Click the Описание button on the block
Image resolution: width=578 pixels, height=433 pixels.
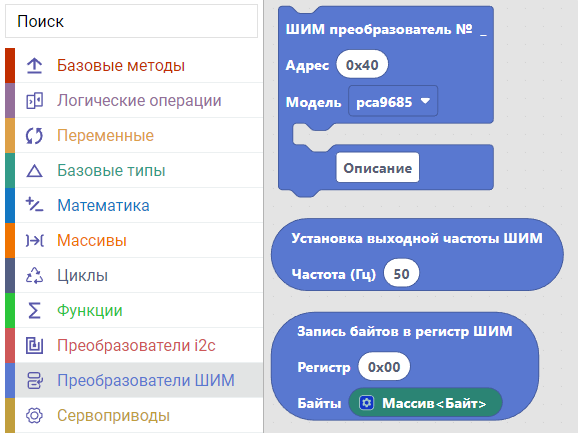(x=377, y=168)
